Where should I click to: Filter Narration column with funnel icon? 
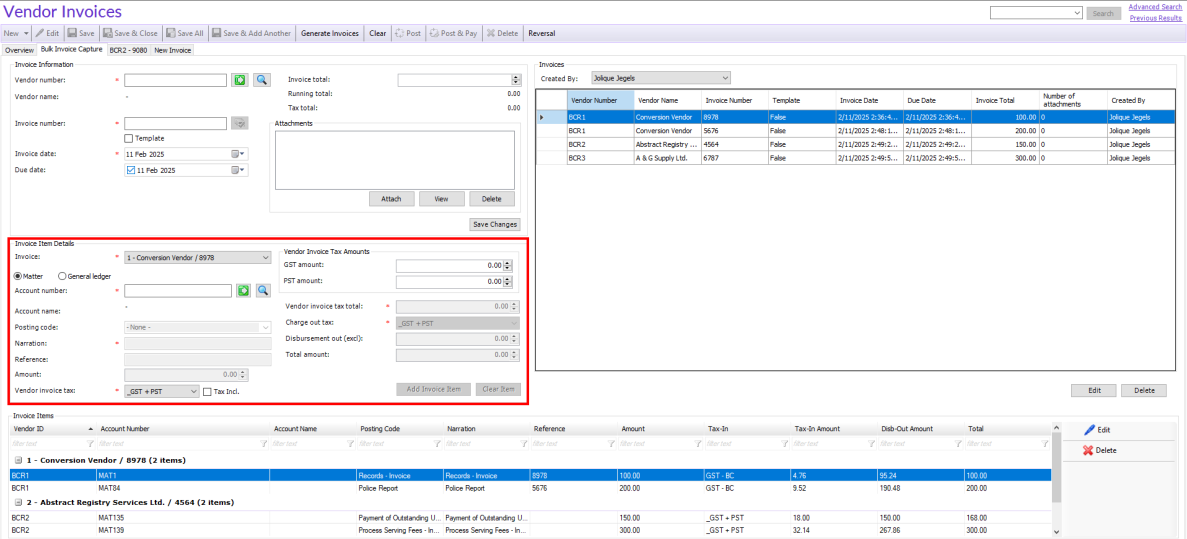(523, 443)
